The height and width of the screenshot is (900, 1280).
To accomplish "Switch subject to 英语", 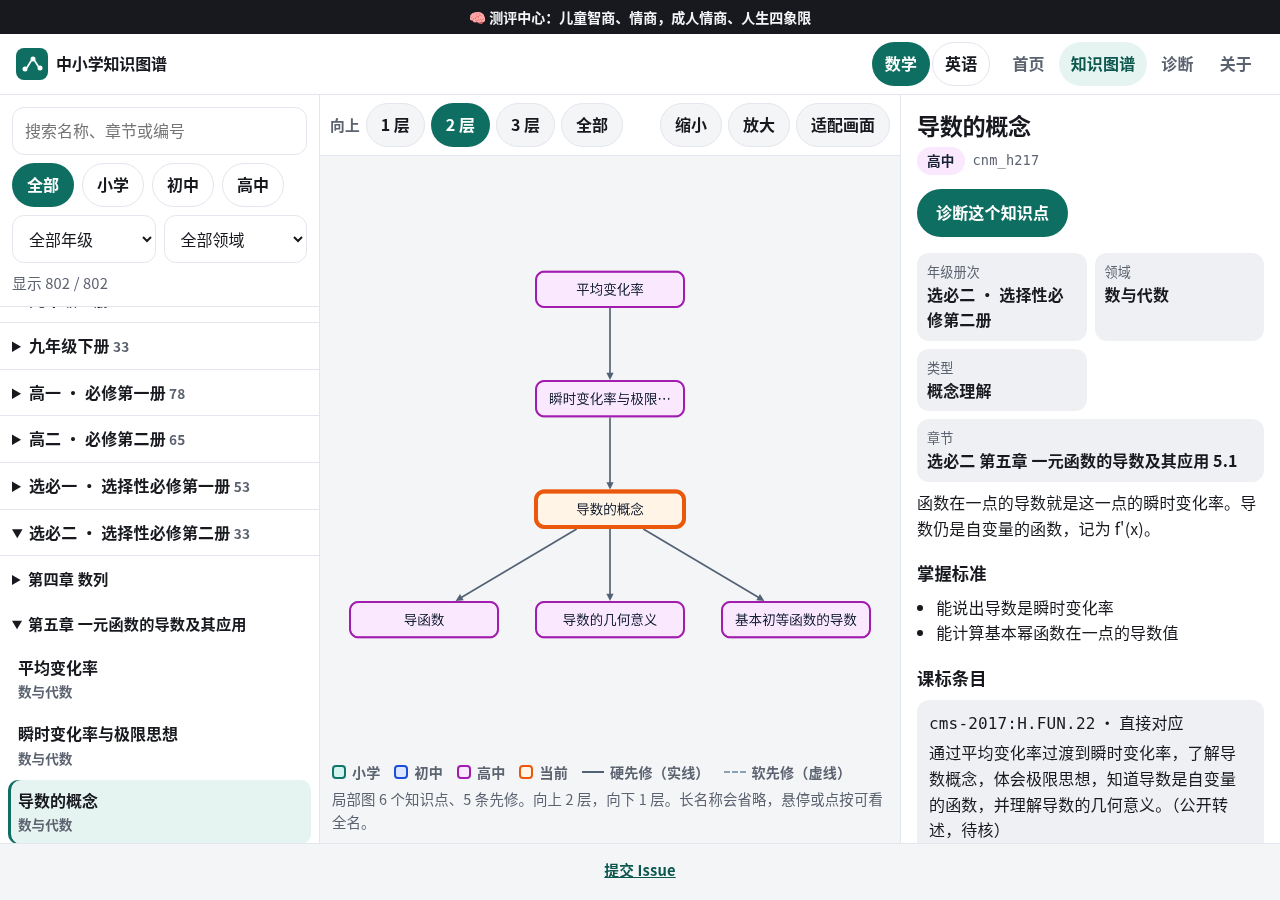I will 961,64.
